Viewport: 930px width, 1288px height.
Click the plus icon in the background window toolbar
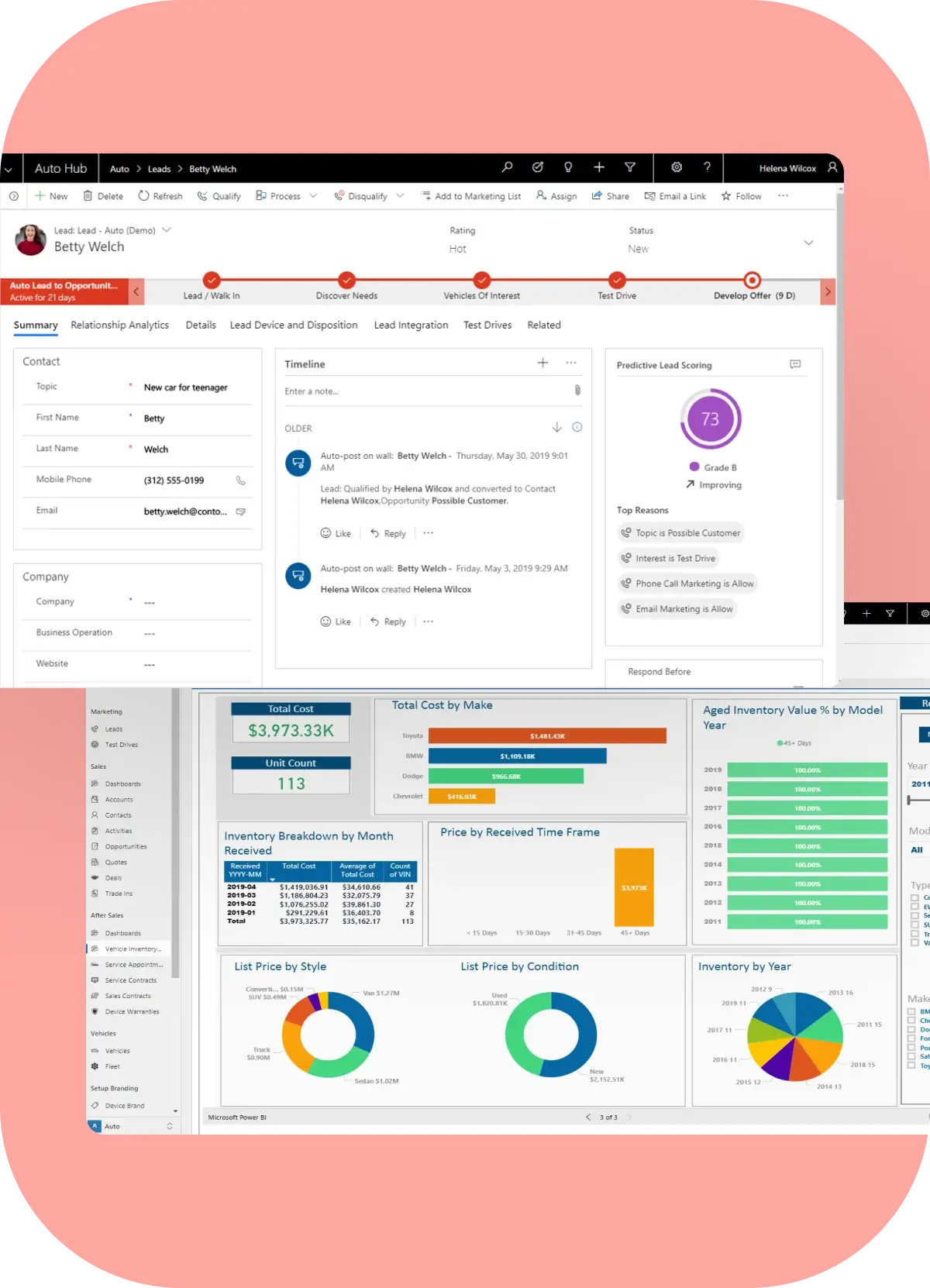[x=866, y=613]
